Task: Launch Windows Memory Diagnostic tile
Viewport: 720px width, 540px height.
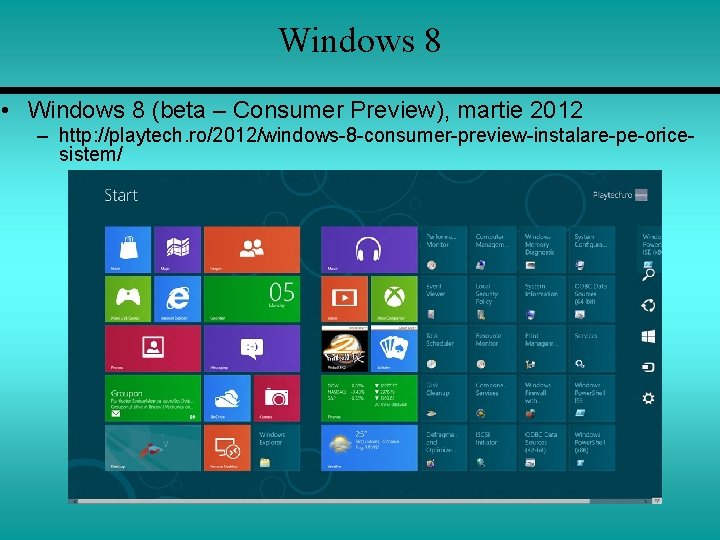Action: pyautogui.click(x=542, y=249)
